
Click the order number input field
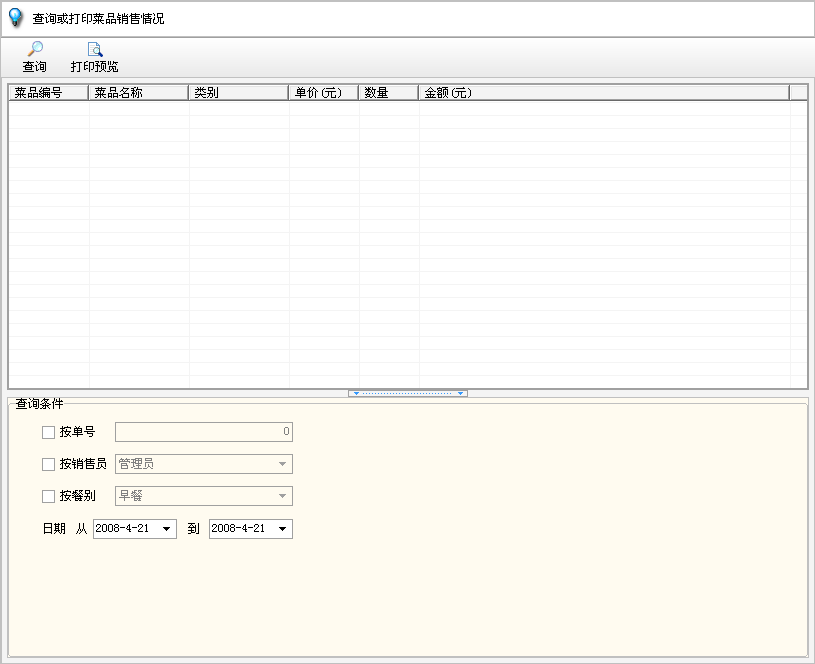click(203, 432)
